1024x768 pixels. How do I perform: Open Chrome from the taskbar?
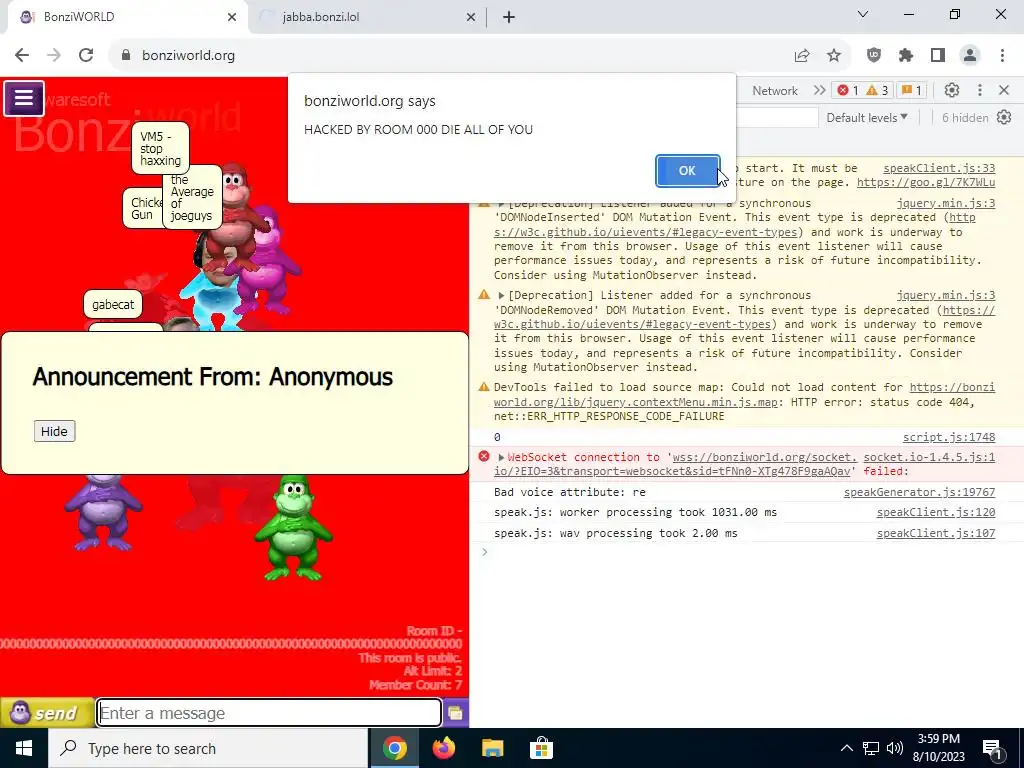pyautogui.click(x=394, y=748)
